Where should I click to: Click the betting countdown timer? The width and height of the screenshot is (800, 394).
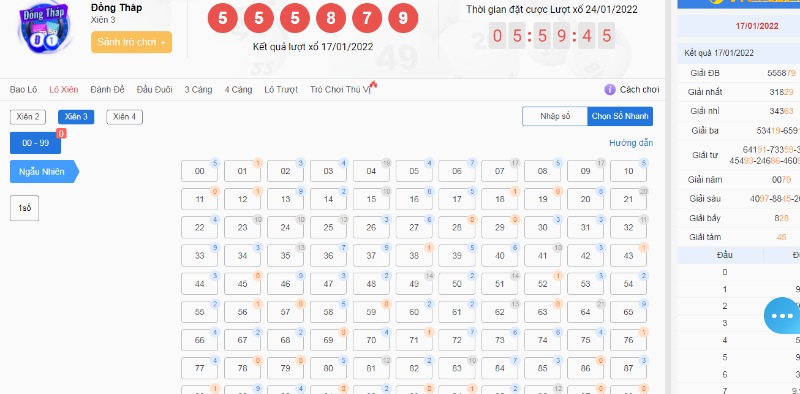(x=552, y=36)
